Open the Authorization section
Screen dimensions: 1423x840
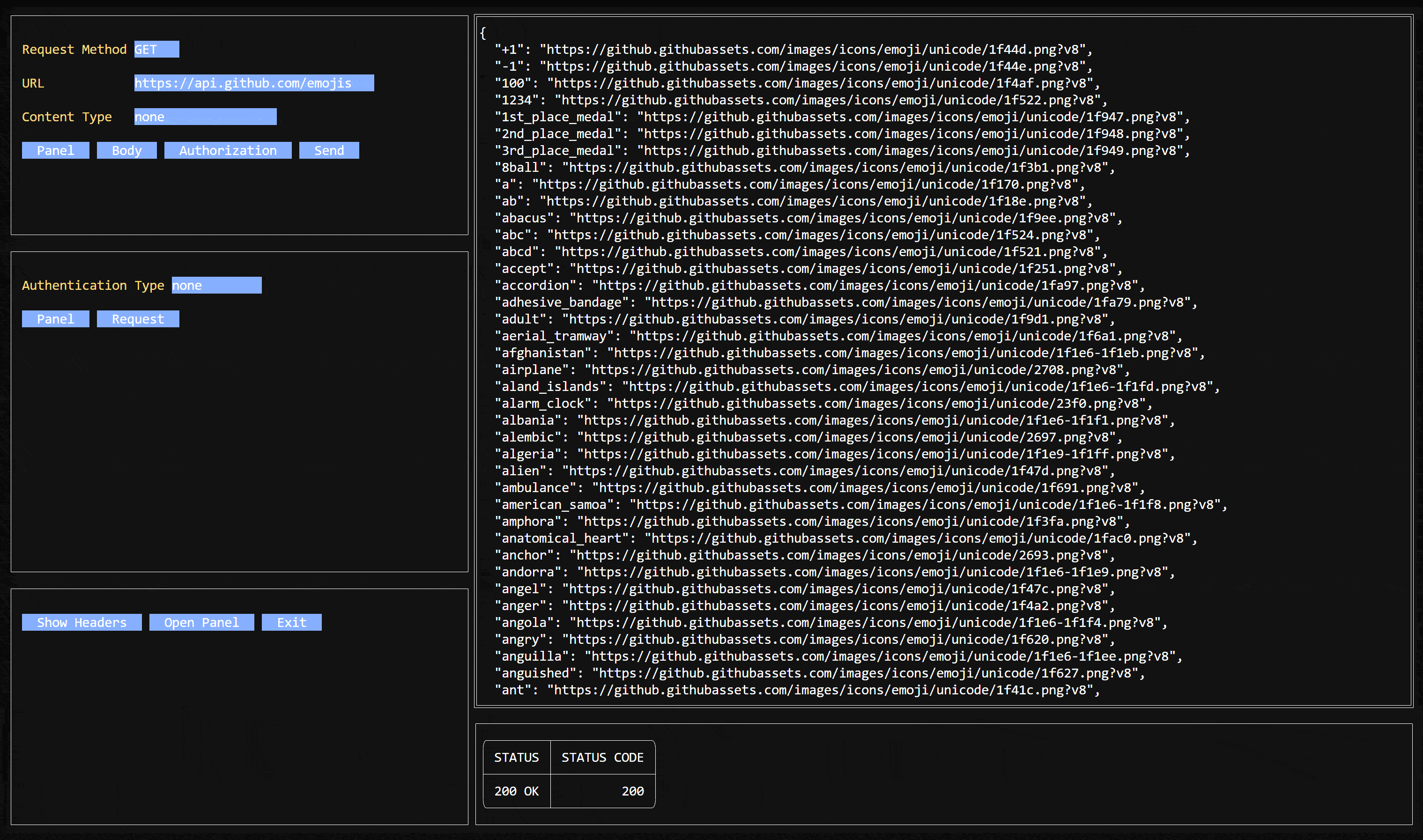coord(227,150)
